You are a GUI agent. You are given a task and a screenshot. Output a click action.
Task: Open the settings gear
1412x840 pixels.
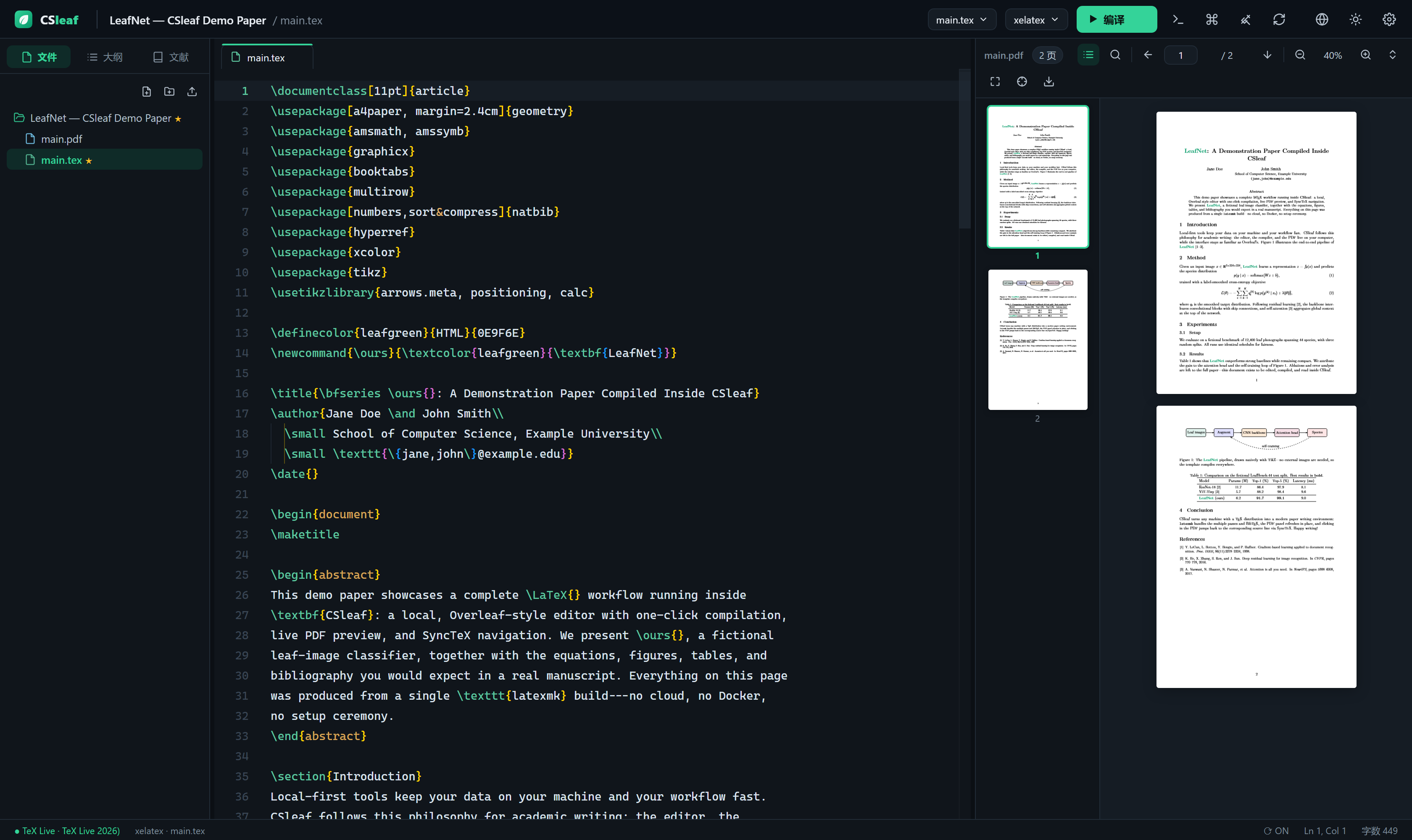(x=1389, y=20)
